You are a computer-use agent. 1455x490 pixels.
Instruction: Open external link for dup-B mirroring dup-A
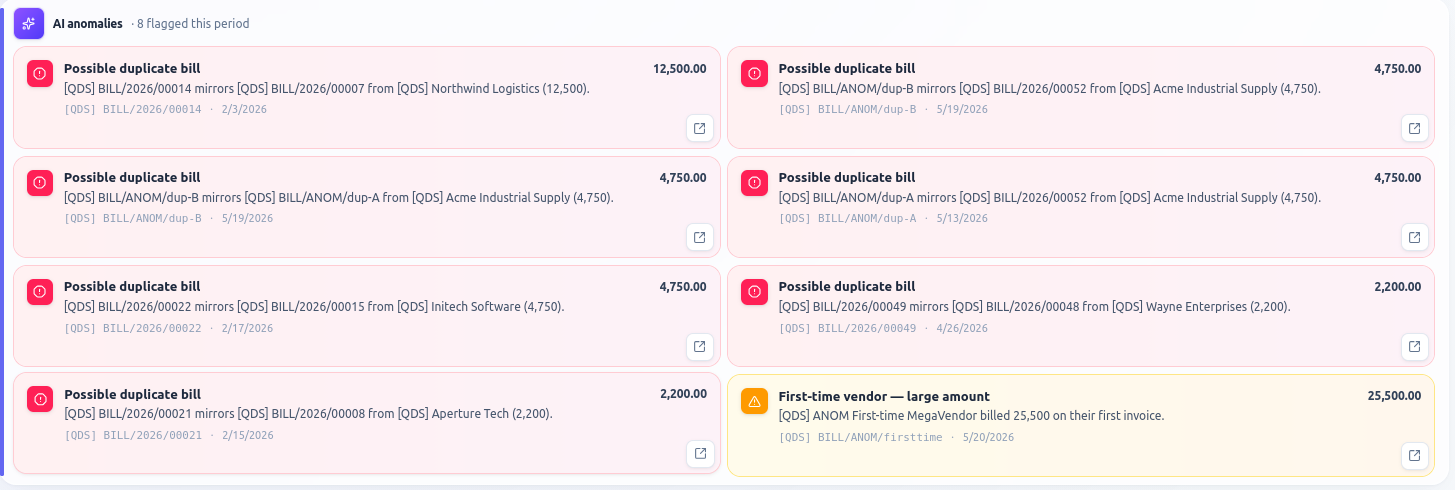700,237
